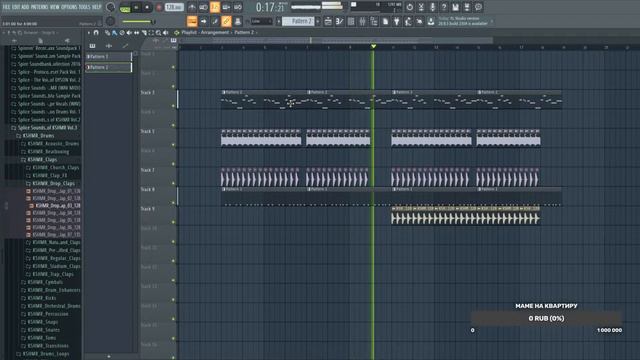Select Pattern 1 in the picker panel

click(109, 56)
